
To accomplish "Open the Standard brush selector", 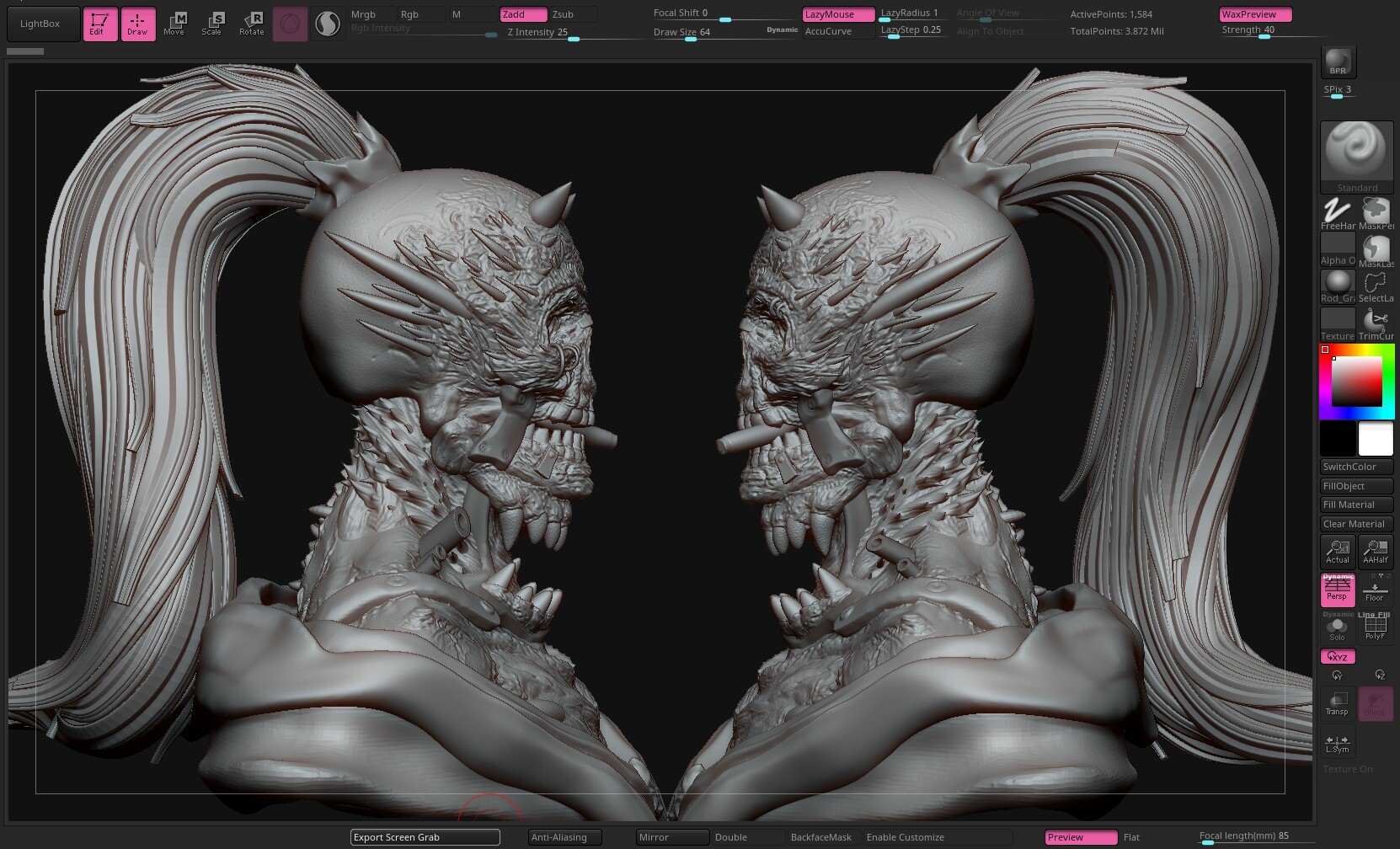I will 1357,158.
